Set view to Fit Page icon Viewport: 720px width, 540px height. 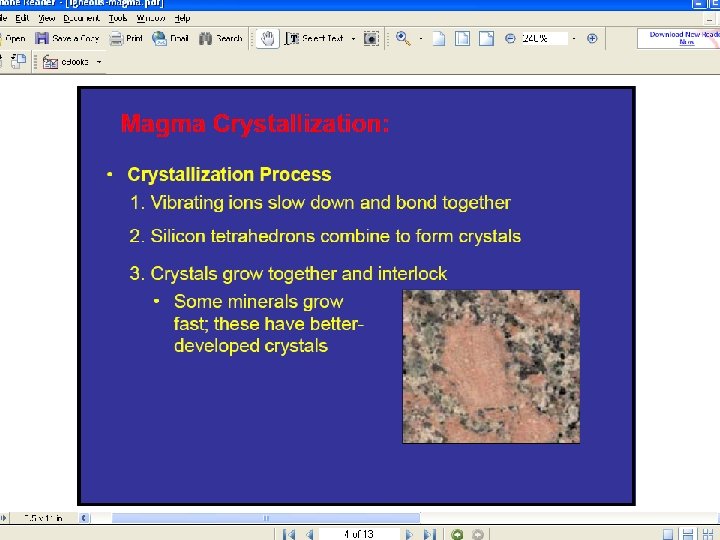coord(462,39)
